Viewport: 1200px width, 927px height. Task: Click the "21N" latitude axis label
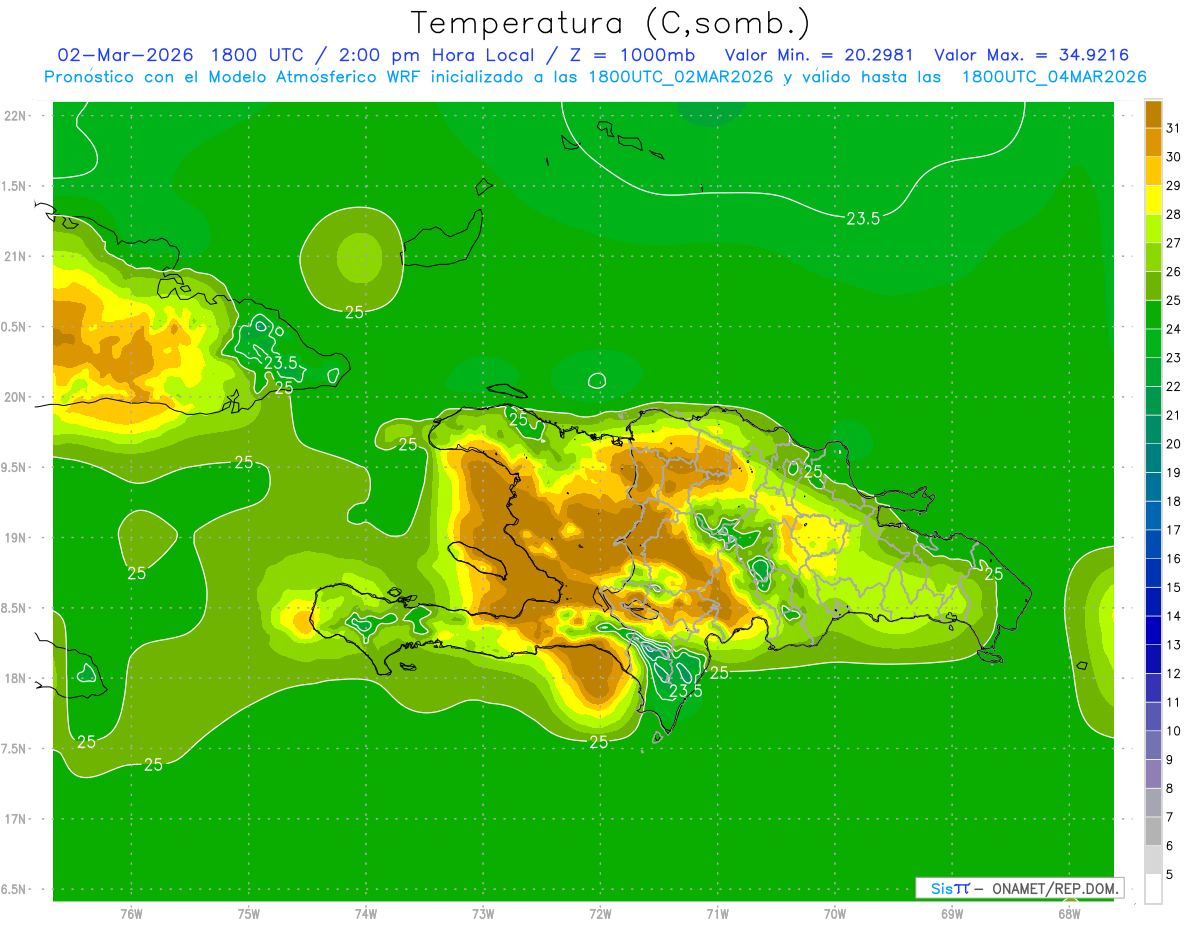(17, 257)
